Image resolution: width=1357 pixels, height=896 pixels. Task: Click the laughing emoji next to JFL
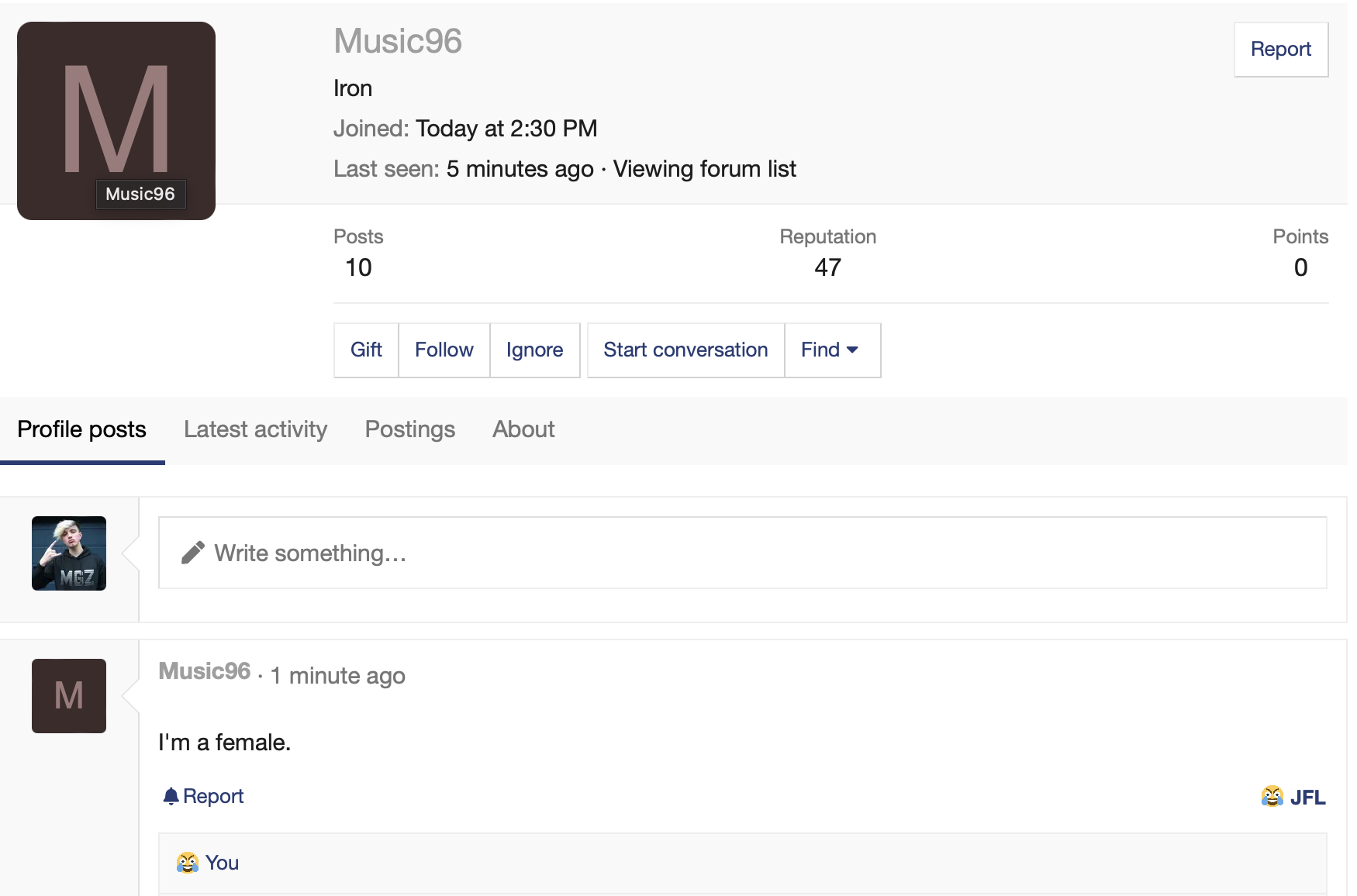click(1272, 796)
